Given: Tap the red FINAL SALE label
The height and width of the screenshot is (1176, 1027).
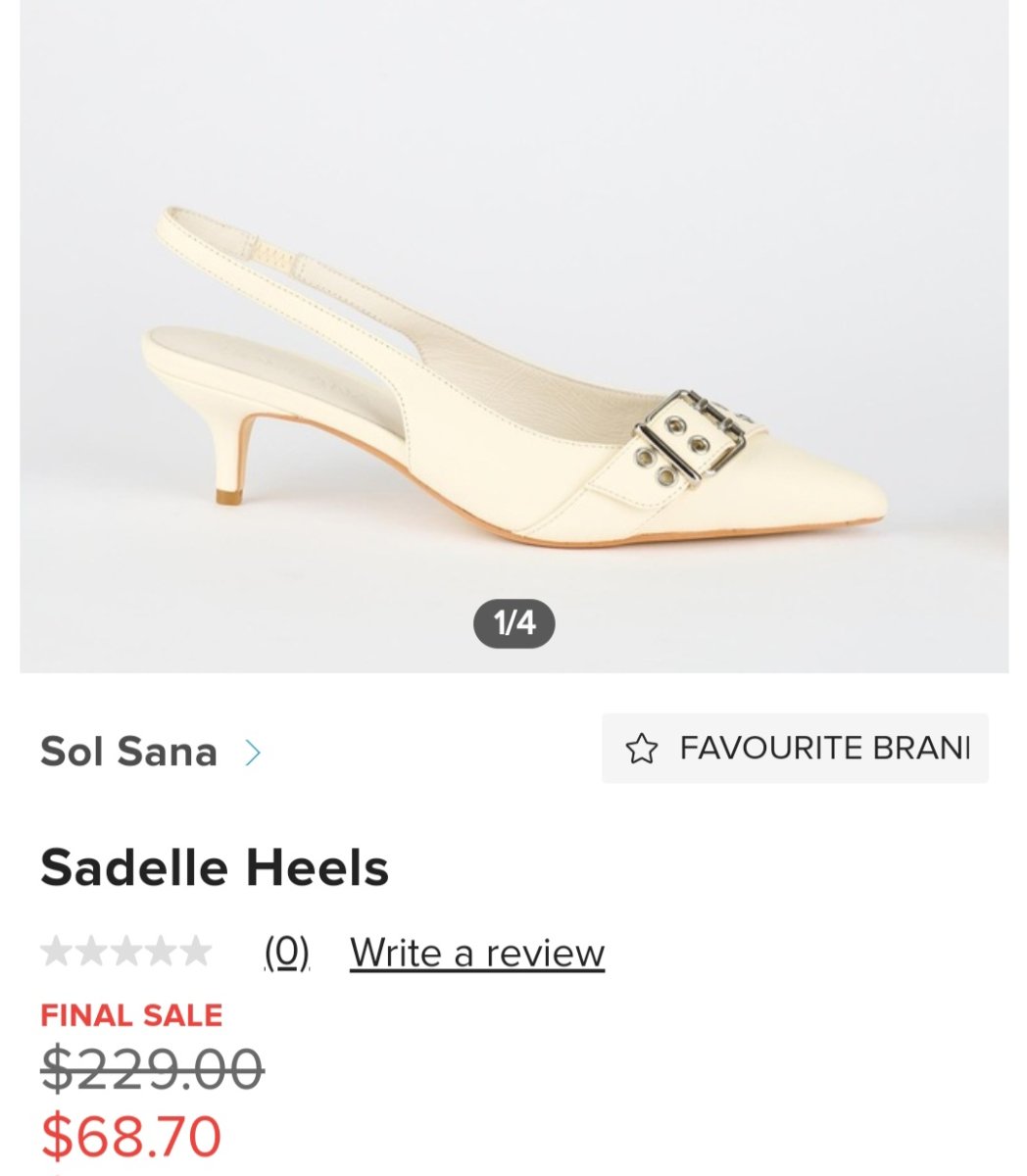Looking at the screenshot, I should tap(131, 1015).
